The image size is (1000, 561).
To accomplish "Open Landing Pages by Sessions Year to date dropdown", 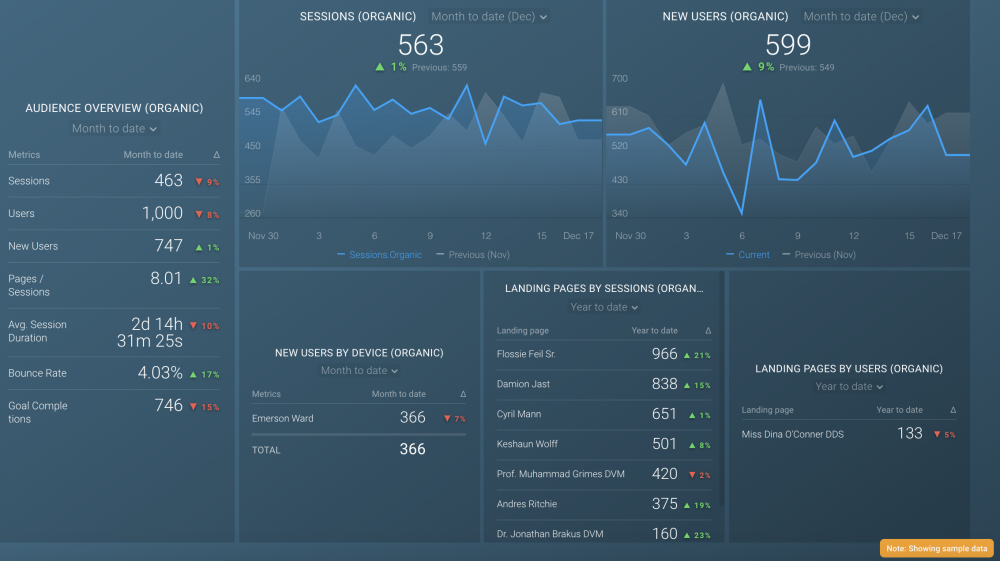I will (x=604, y=308).
